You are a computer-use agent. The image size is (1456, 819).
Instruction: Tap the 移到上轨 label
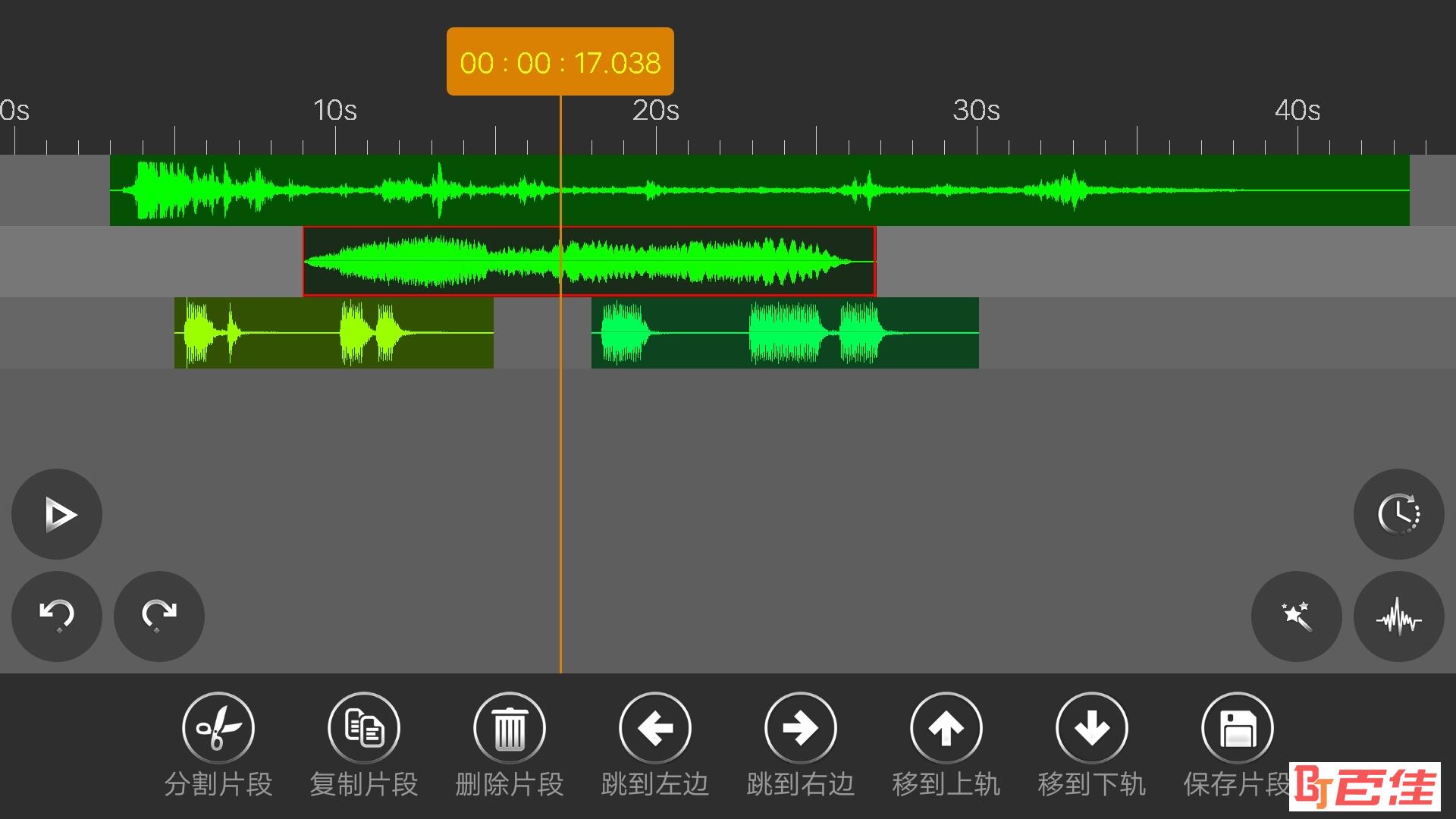pyautogui.click(x=946, y=784)
